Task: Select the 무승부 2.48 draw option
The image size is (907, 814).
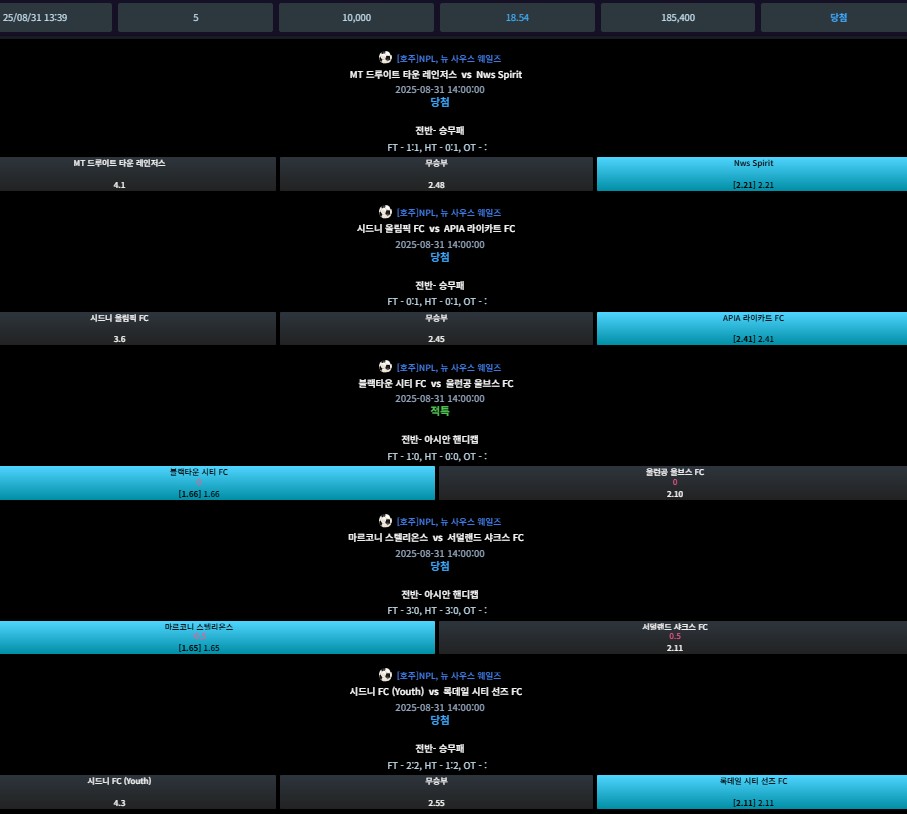Action: point(436,174)
